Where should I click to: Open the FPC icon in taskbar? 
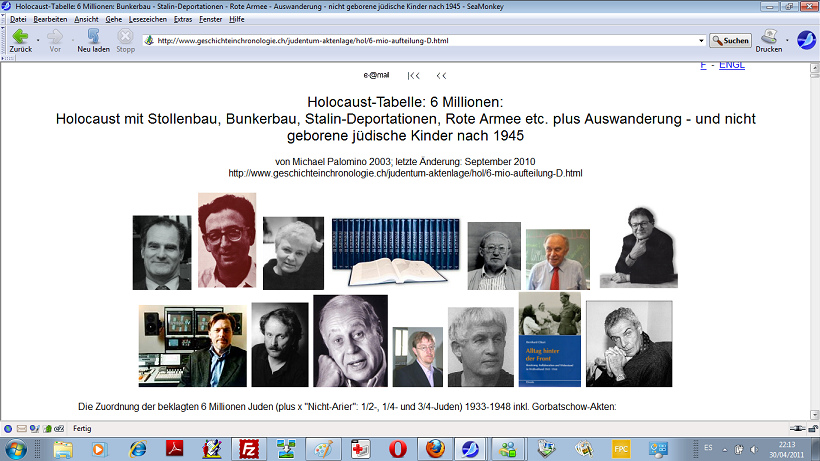[x=621, y=450]
